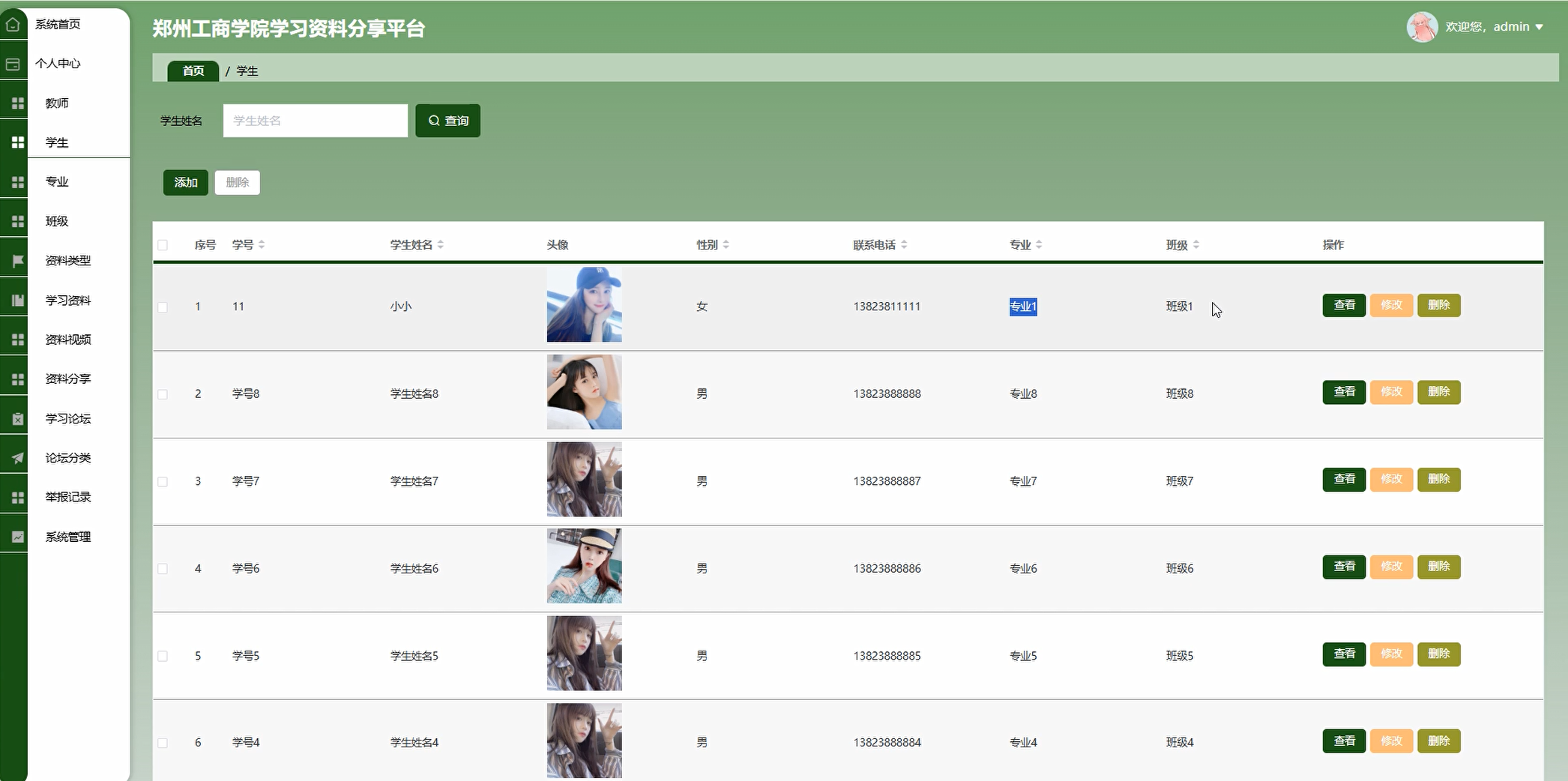The width and height of the screenshot is (1568, 781).
Task: Check the row for 学生姓名5
Action: point(163,656)
